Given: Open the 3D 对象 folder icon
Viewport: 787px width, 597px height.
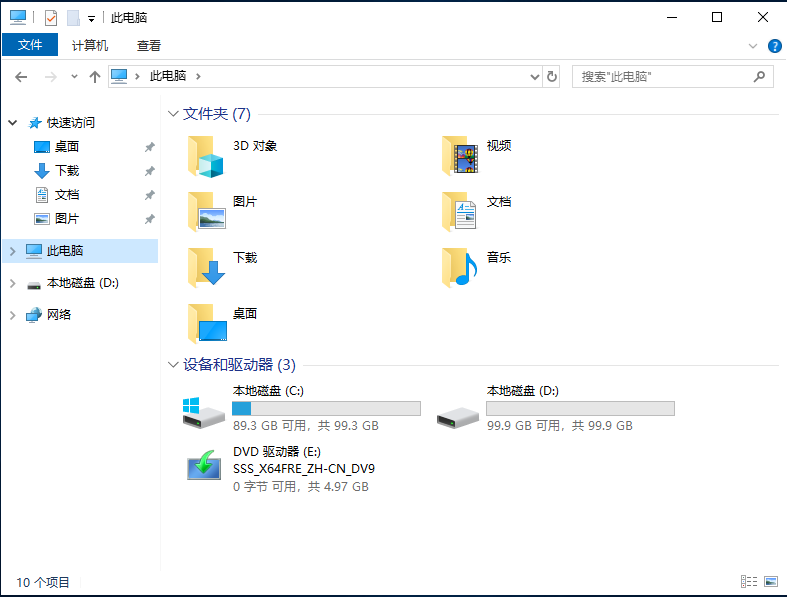Looking at the screenshot, I should pyautogui.click(x=207, y=155).
